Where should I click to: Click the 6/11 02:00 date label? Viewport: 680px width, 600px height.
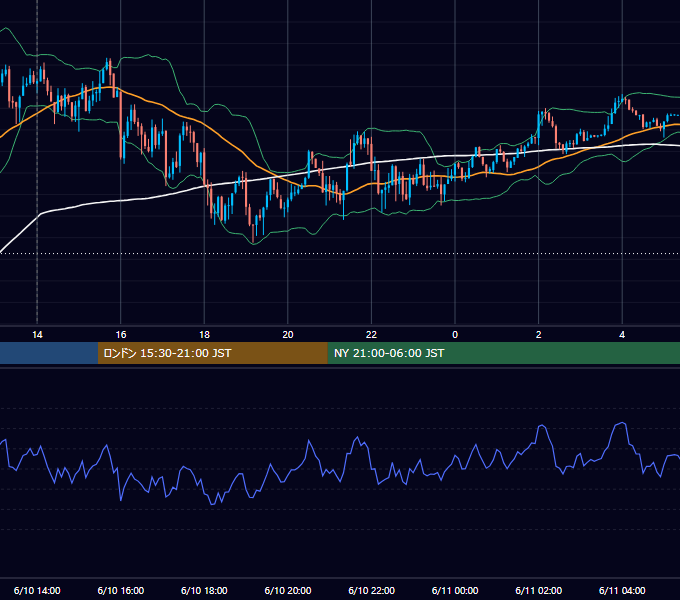[539, 590]
